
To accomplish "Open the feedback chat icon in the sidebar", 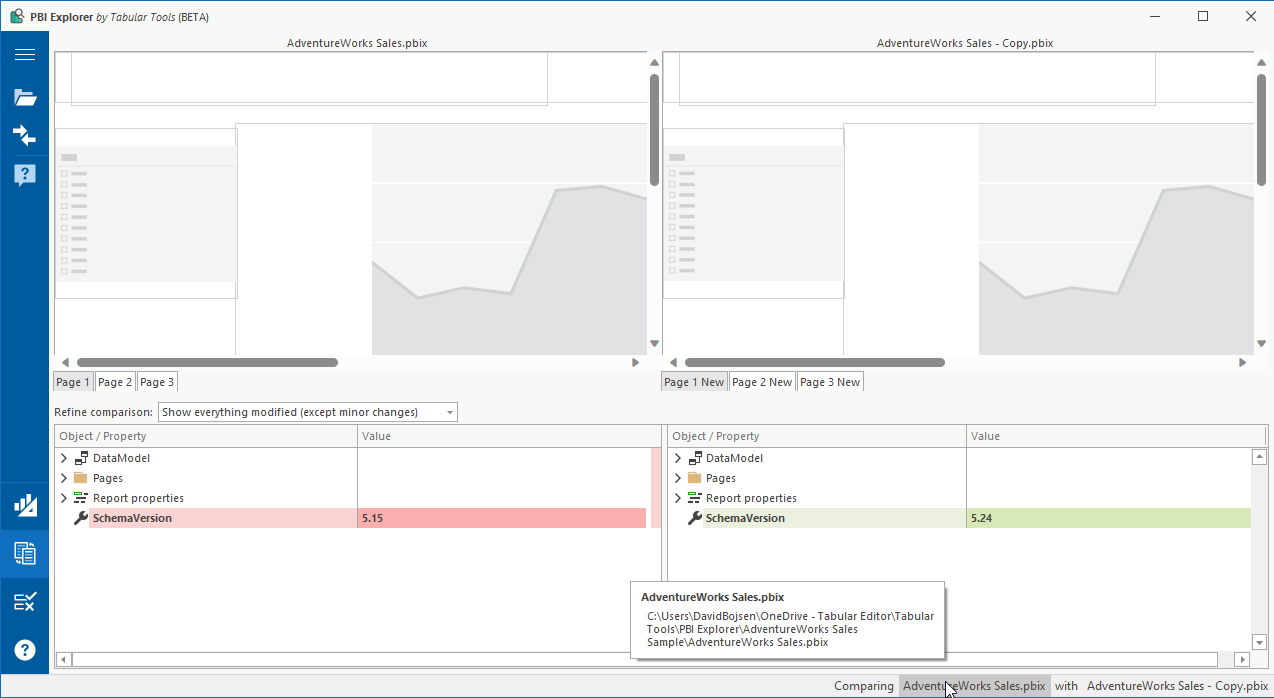I will coord(24,173).
